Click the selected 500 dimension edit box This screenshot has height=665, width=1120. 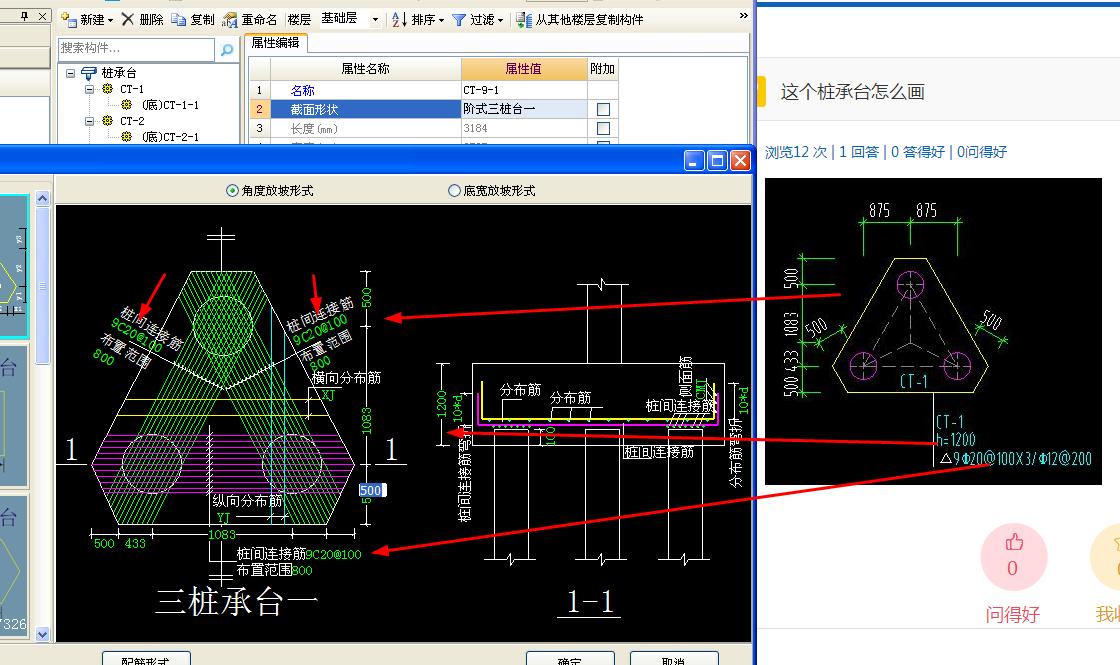coord(371,490)
